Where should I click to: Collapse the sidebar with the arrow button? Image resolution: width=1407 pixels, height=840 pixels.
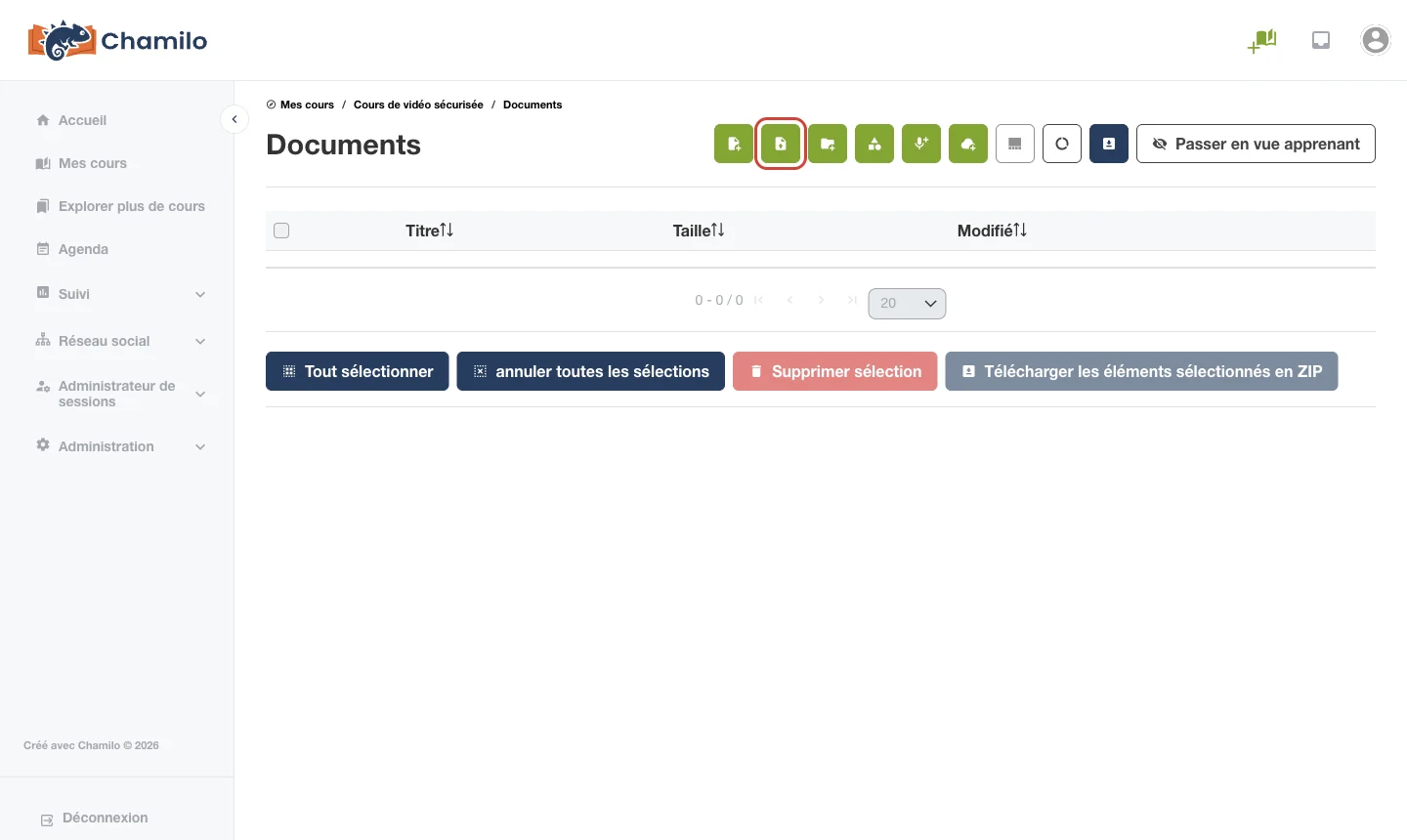(234, 119)
